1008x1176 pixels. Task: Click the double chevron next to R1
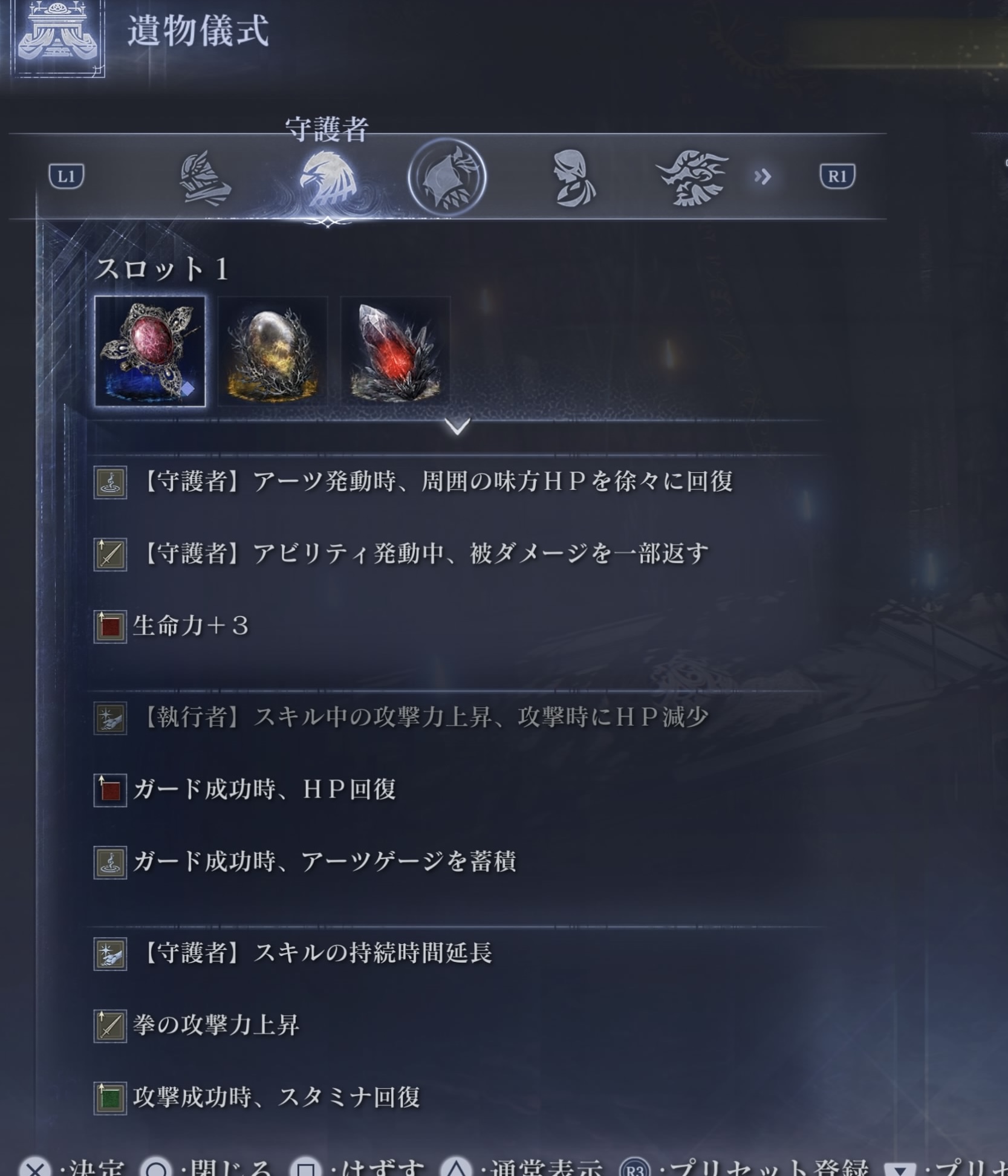(x=763, y=177)
